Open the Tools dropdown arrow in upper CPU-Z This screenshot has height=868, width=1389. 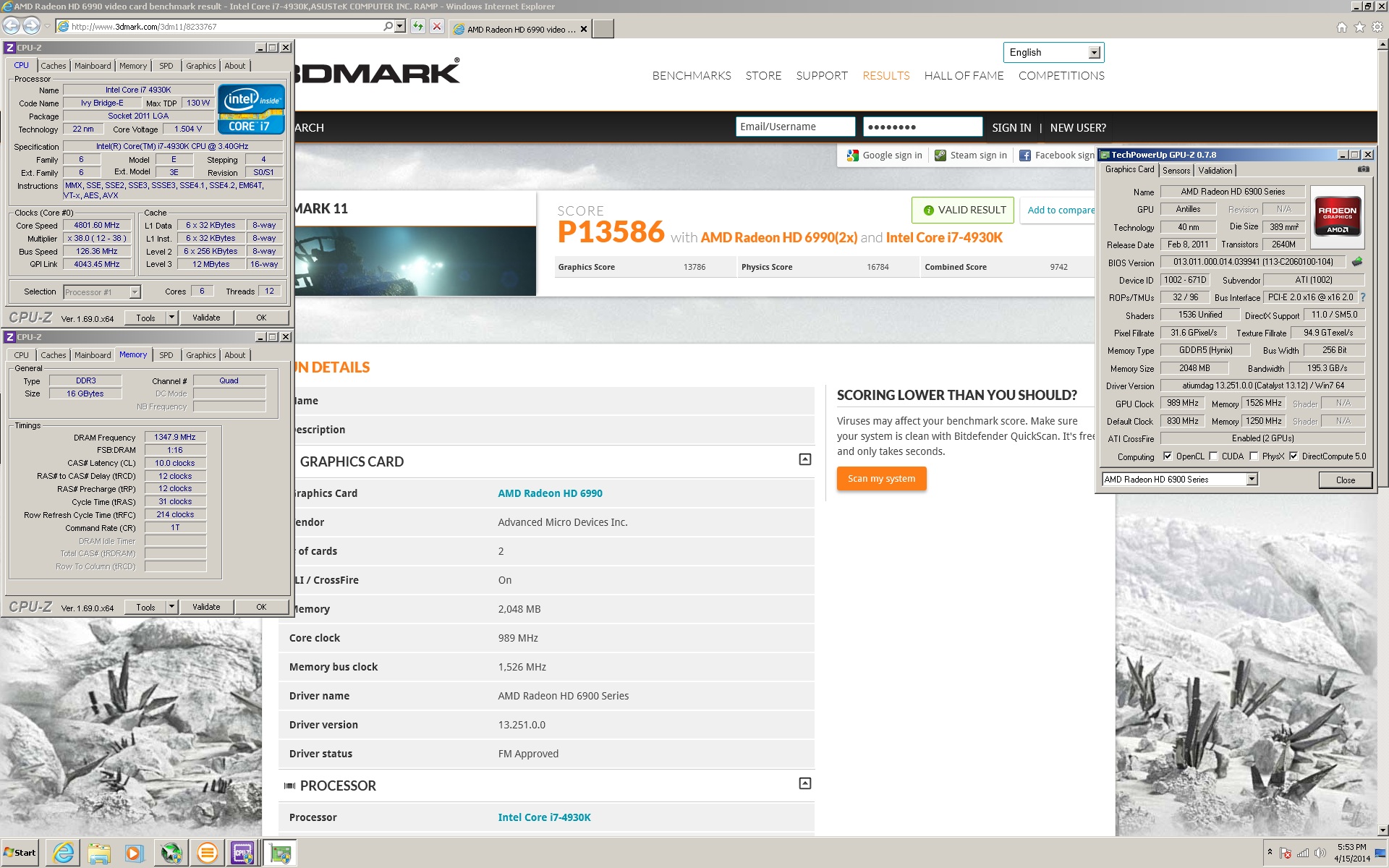pyautogui.click(x=171, y=318)
